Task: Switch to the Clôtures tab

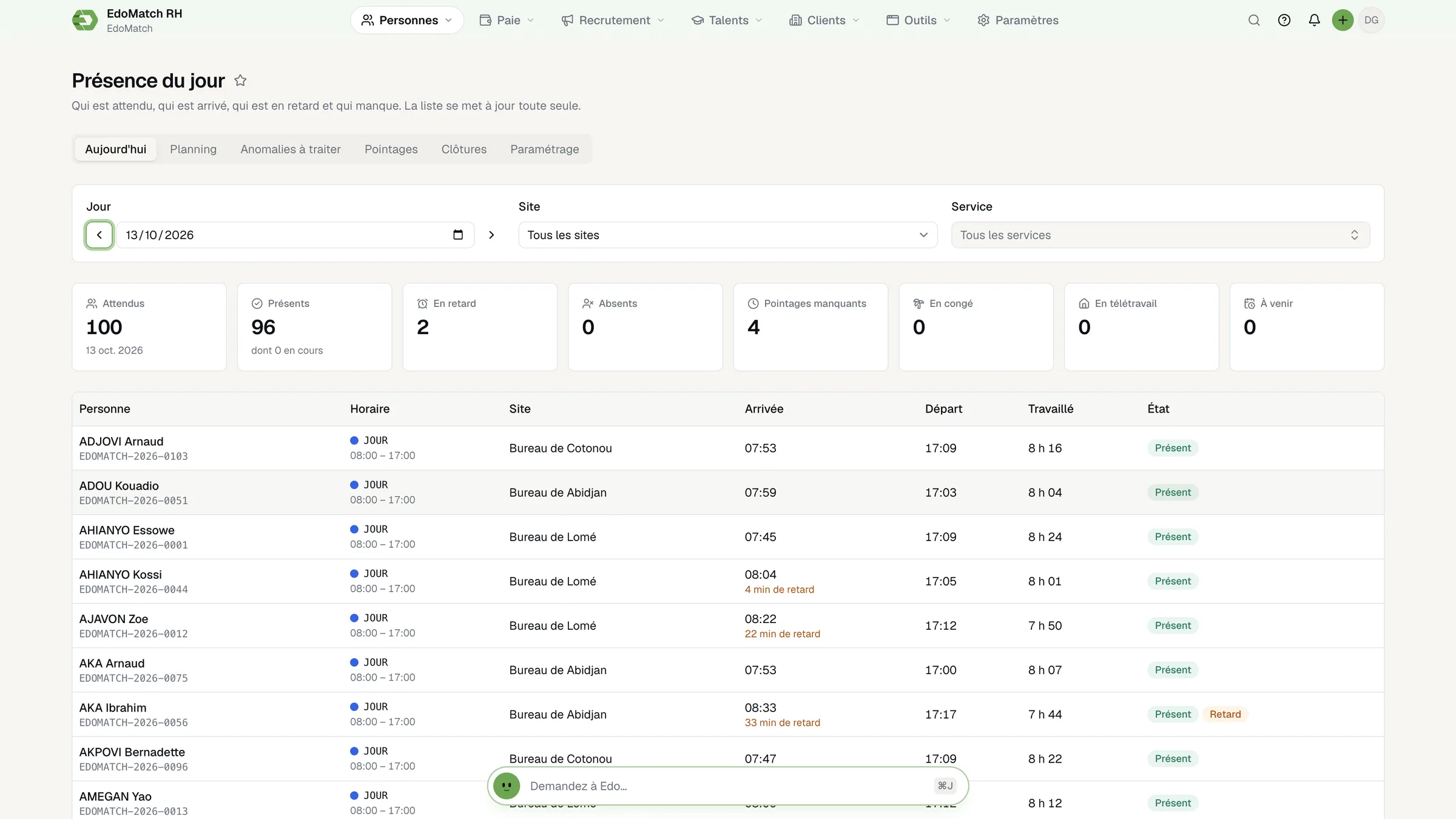Action: pos(464,149)
